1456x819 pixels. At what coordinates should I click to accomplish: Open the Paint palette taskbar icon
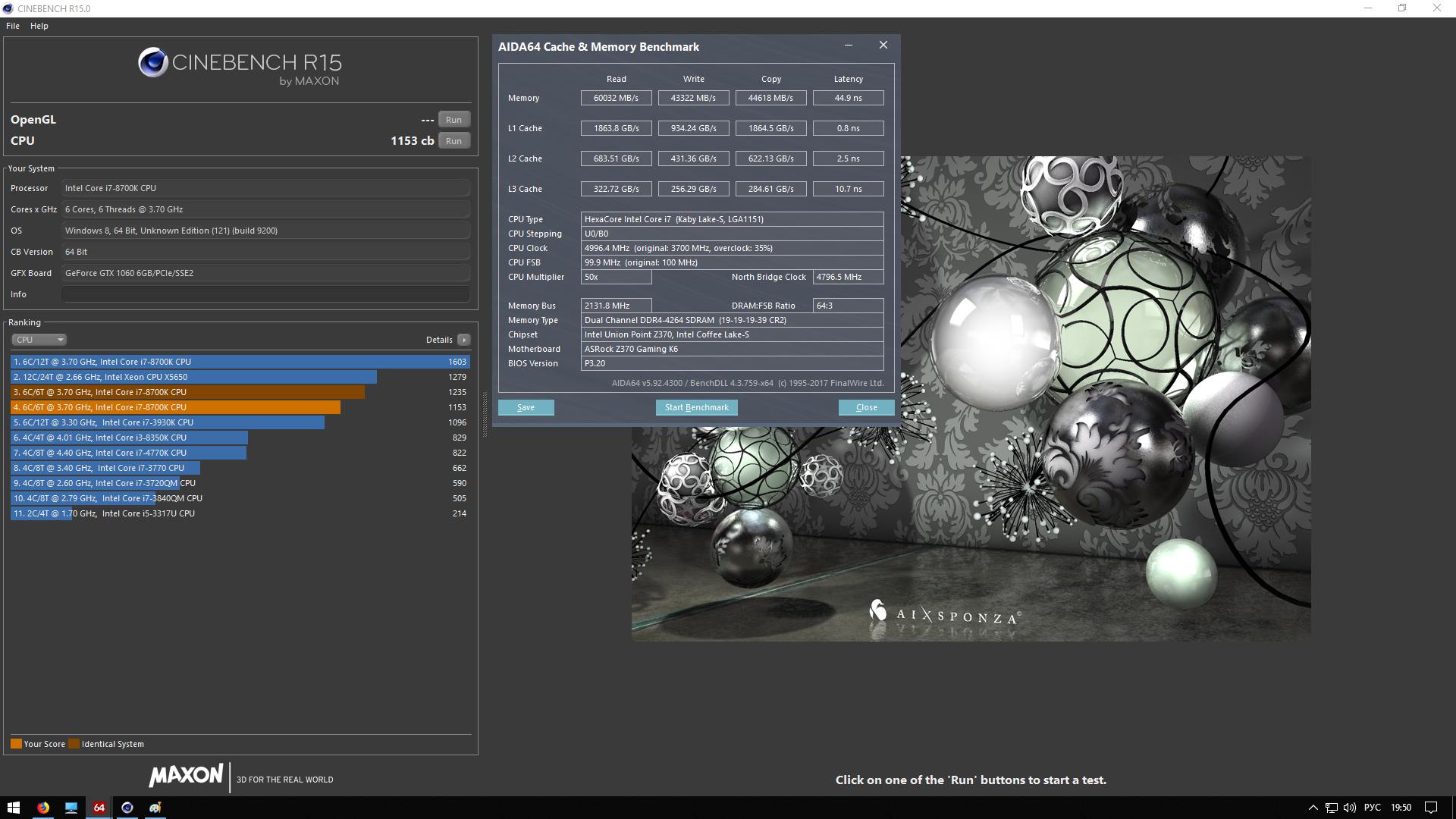tap(155, 808)
